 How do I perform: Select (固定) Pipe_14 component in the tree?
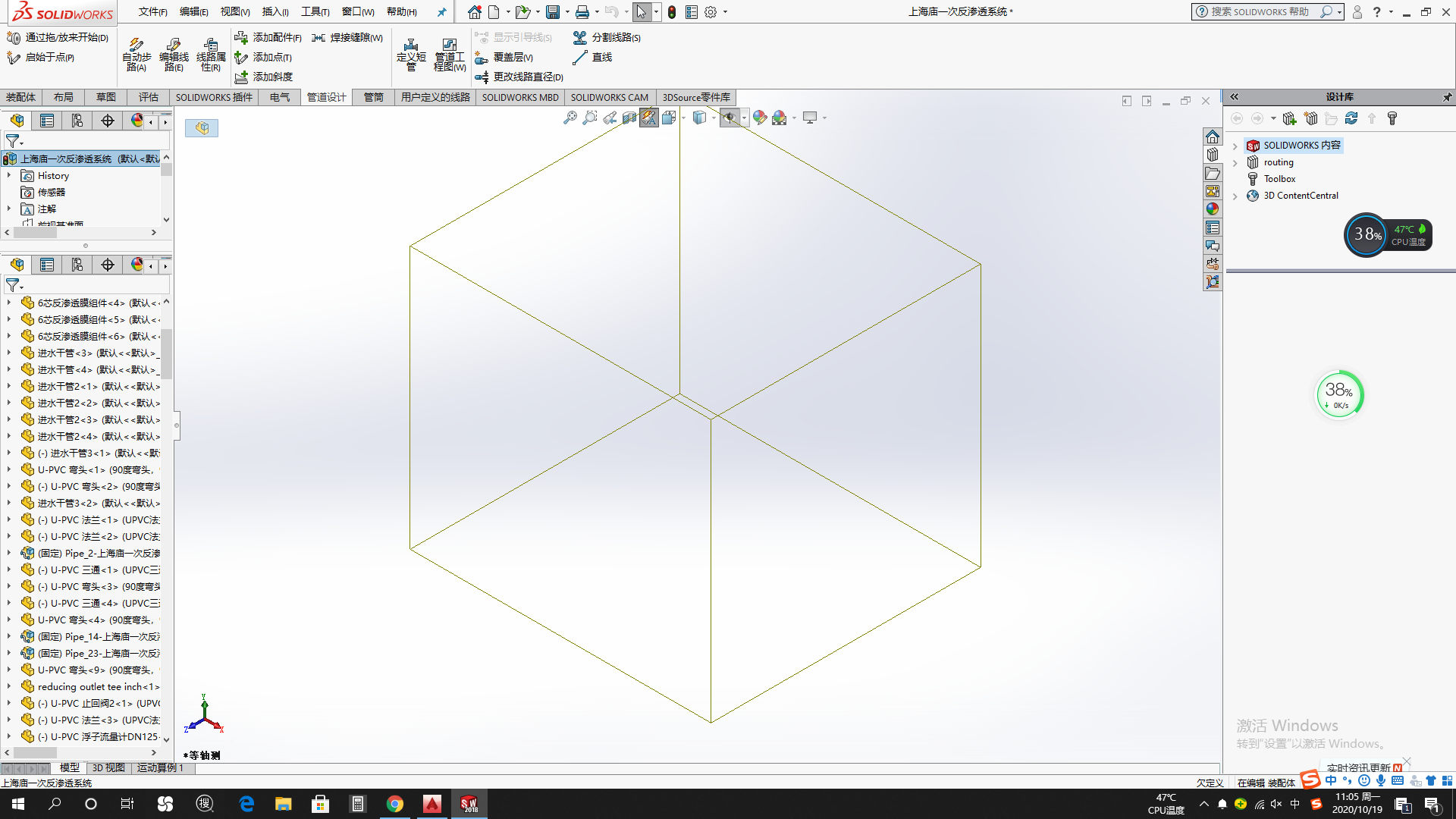(x=91, y=636)
